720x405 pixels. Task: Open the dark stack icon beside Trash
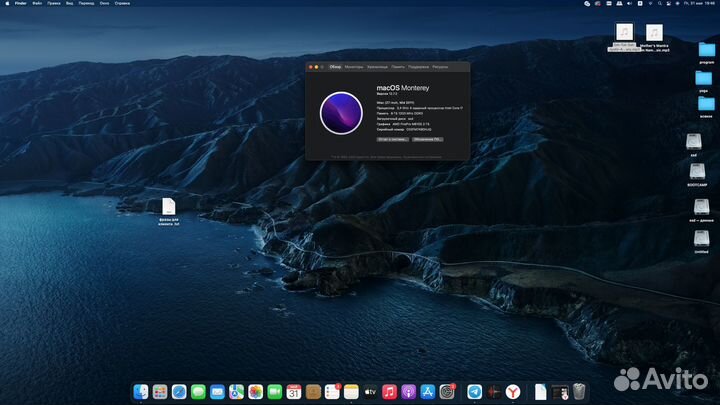pyautogui.click(x=560, y=393)
